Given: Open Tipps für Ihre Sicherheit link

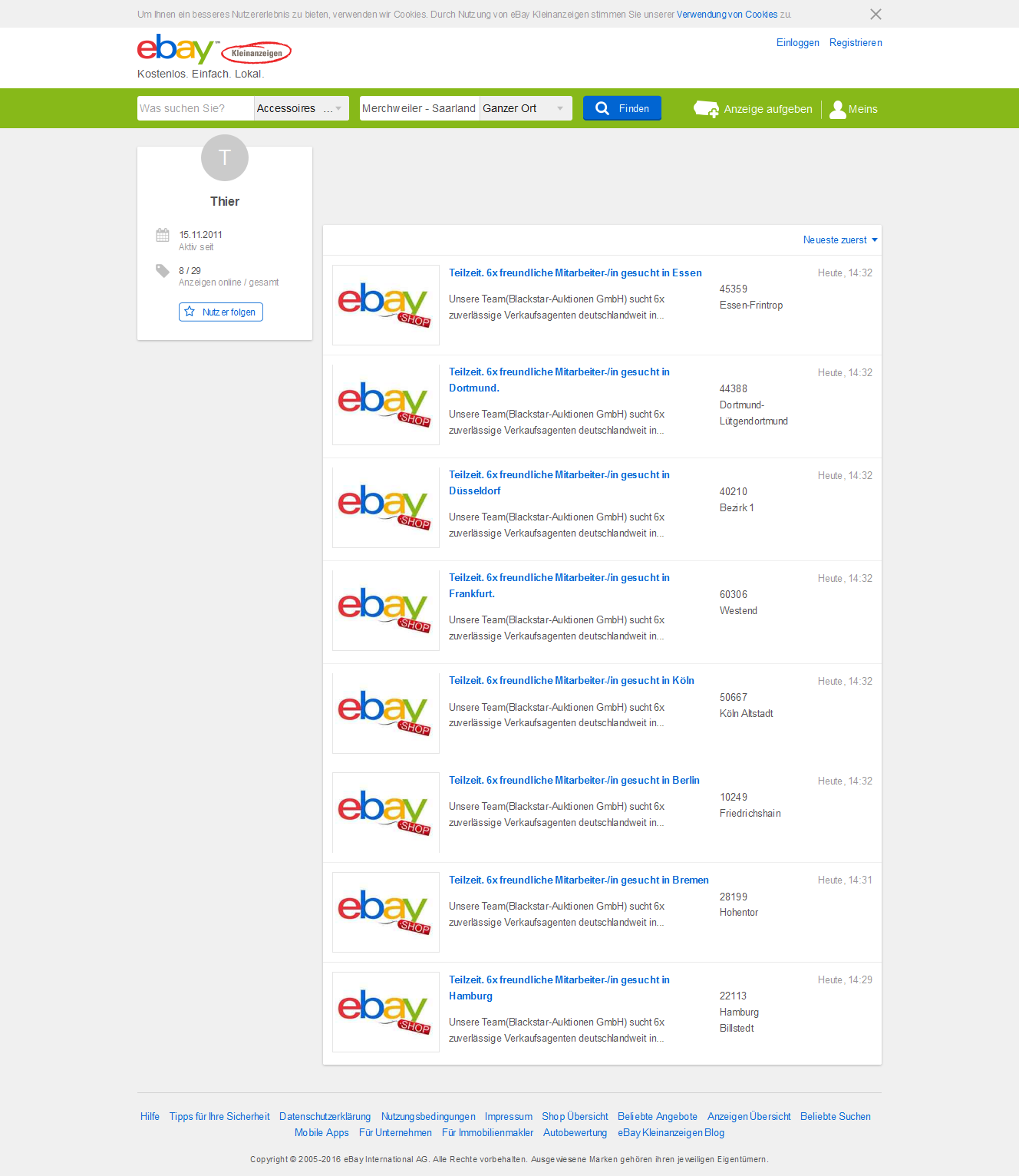Looking at the screenshot, I should [219, 1116].
